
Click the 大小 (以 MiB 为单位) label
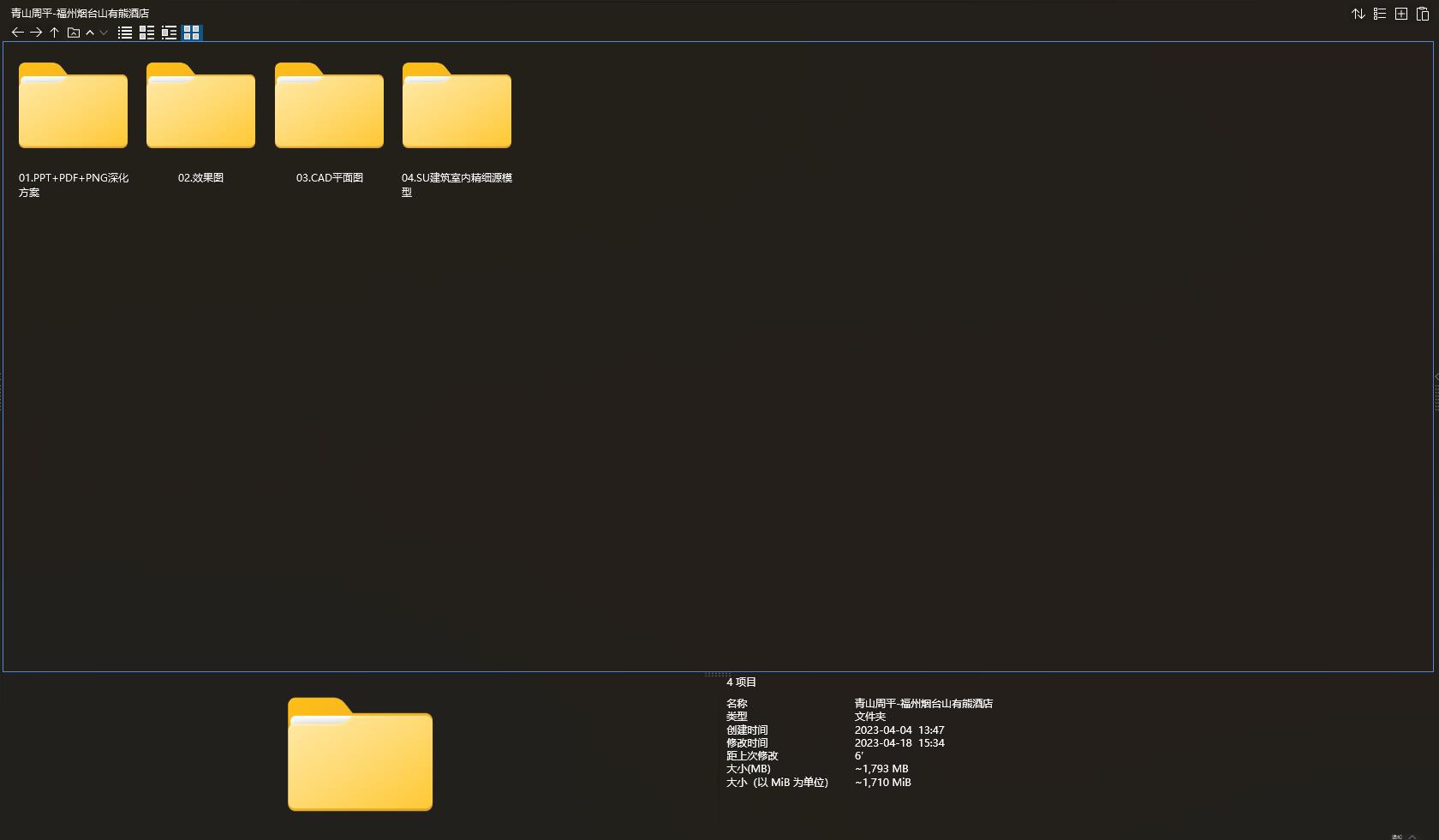point(778,783)
